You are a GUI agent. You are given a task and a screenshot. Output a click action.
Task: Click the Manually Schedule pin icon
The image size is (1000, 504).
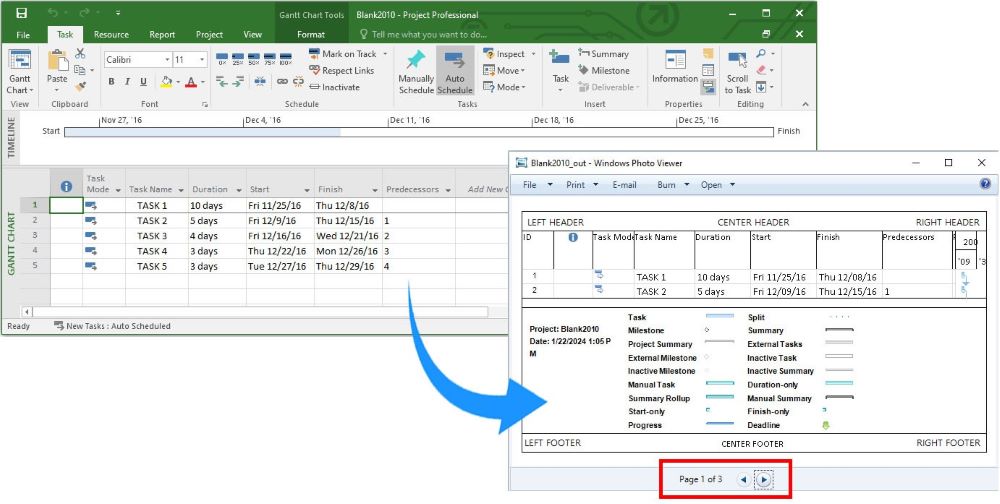coord(416,61)
